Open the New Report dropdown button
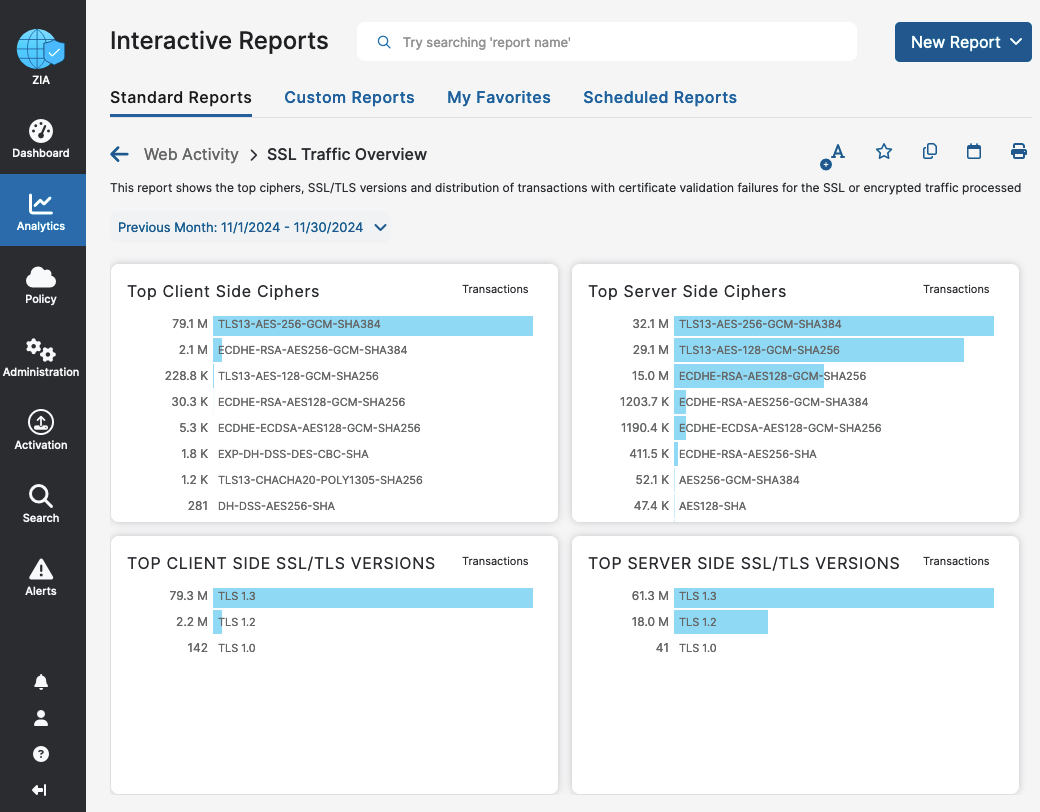The height and width of the screenshot is (812, 1040). coord(963,42)
